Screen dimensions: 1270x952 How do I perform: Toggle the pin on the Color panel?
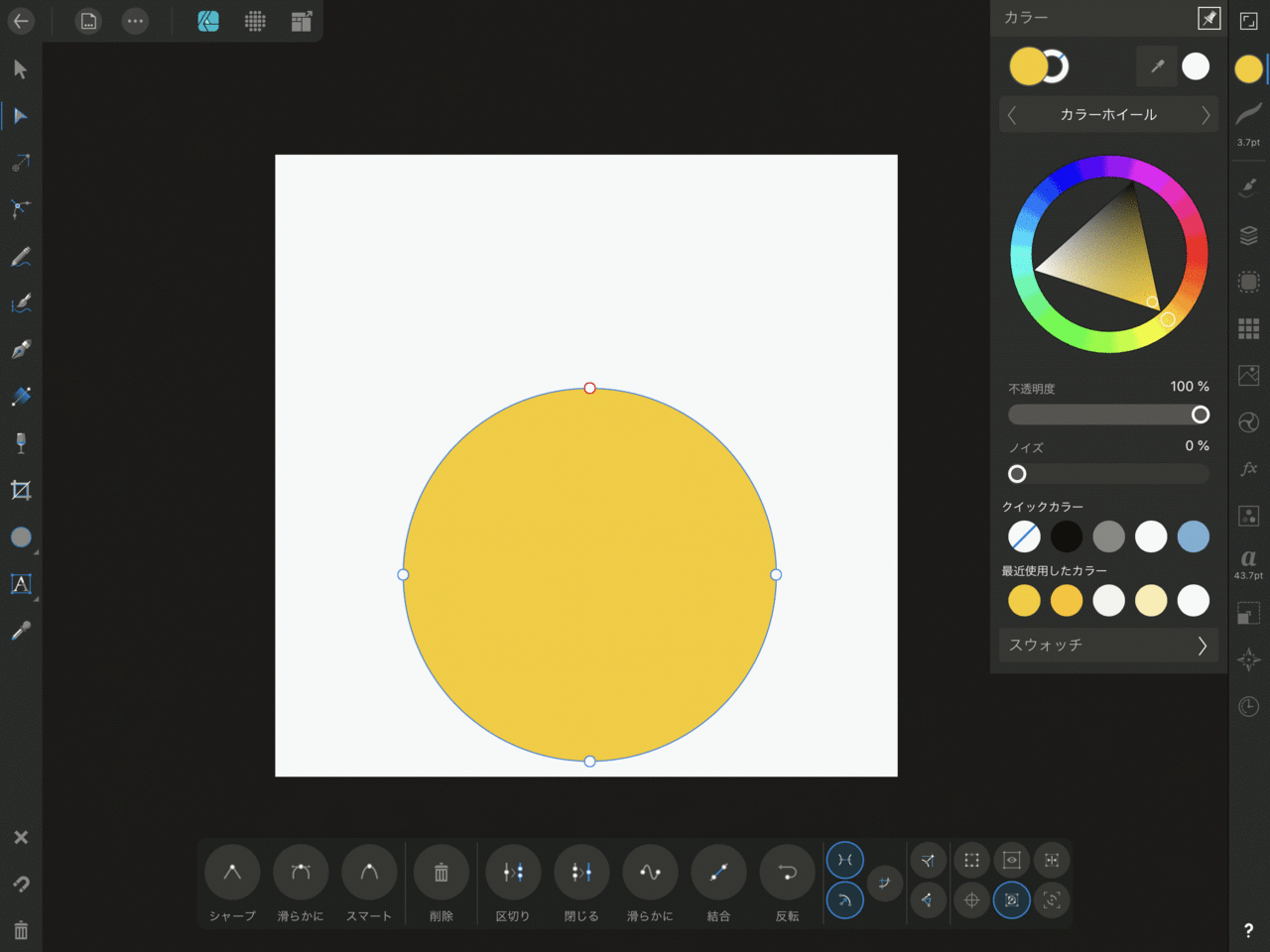[x=1209, y=18]
